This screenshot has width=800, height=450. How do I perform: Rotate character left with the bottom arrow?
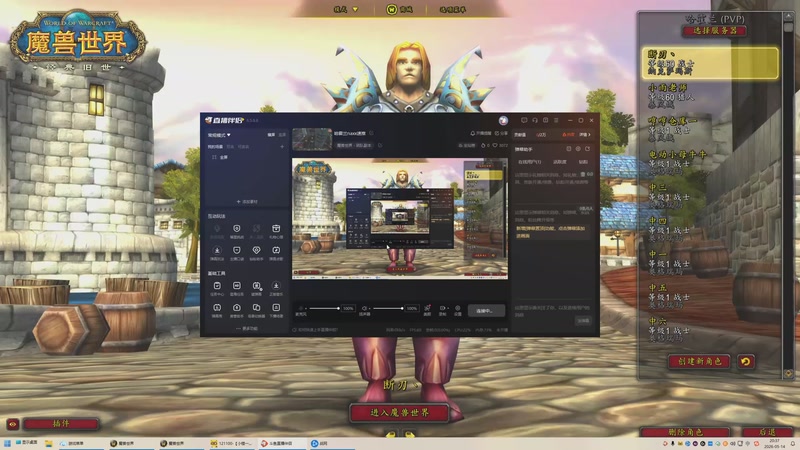(x=391, y=434)
